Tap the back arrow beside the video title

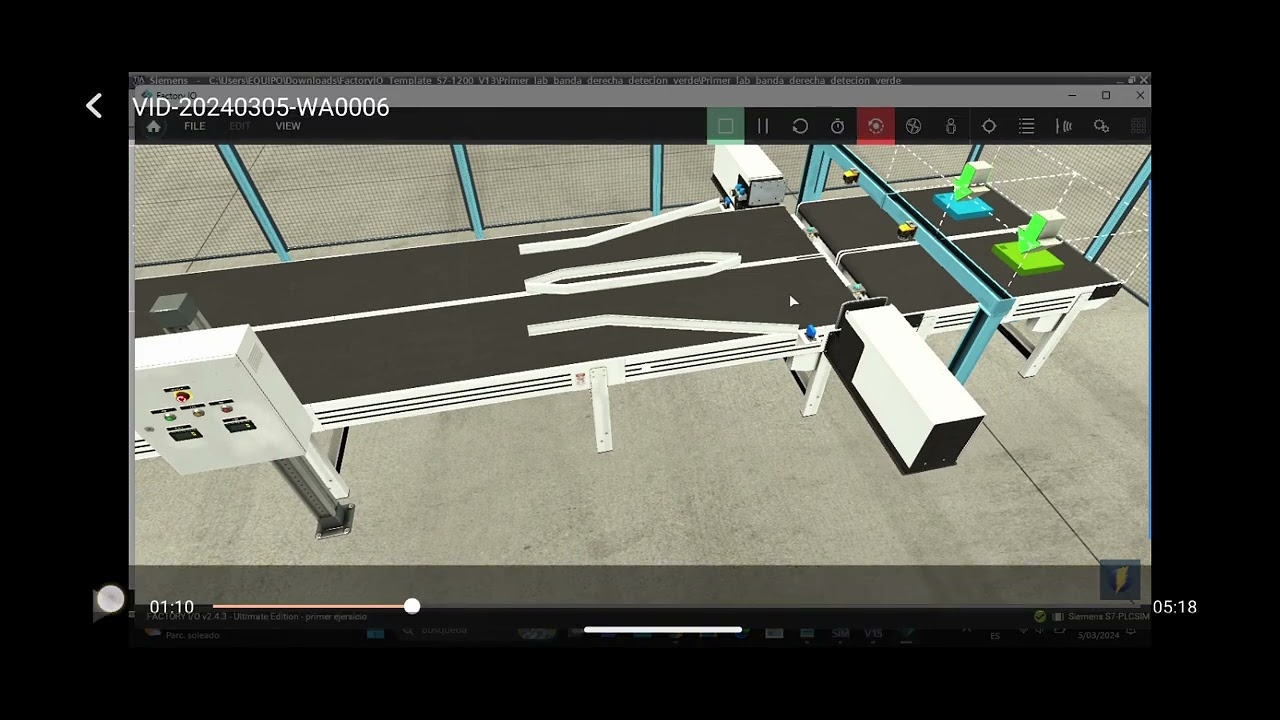(x=94, y=106)
